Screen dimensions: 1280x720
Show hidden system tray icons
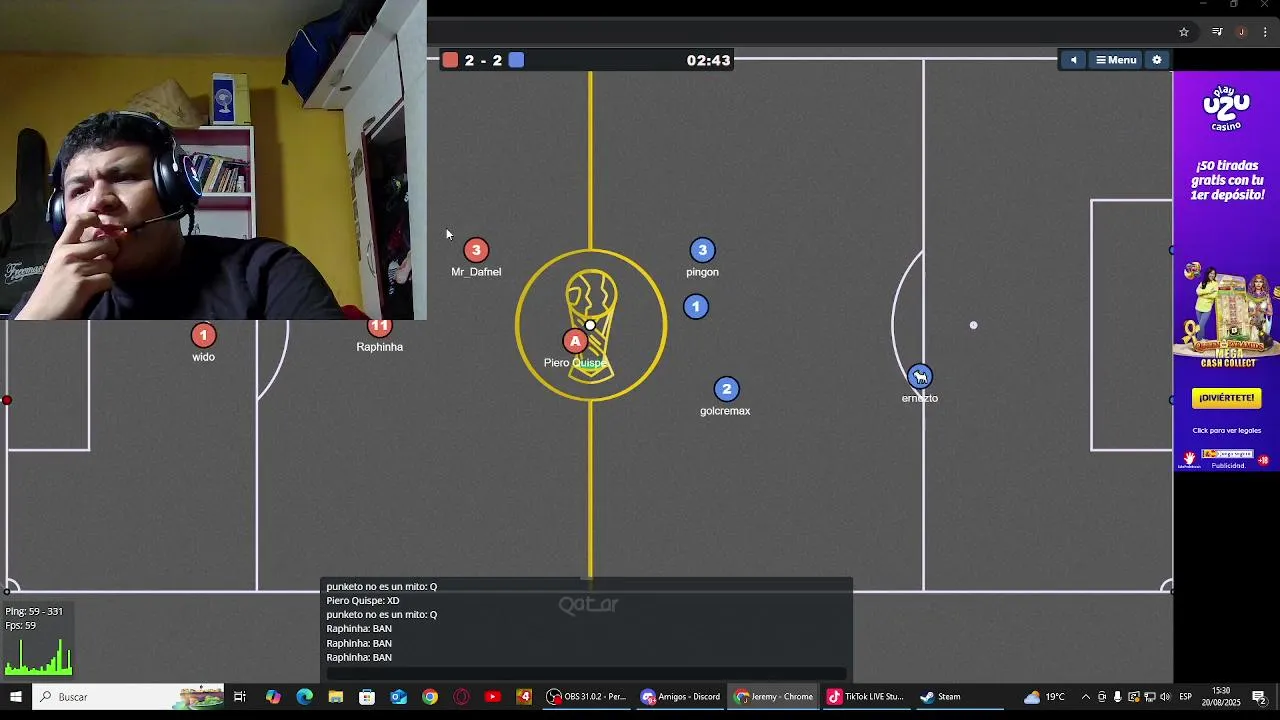[x=1086, y=697]
